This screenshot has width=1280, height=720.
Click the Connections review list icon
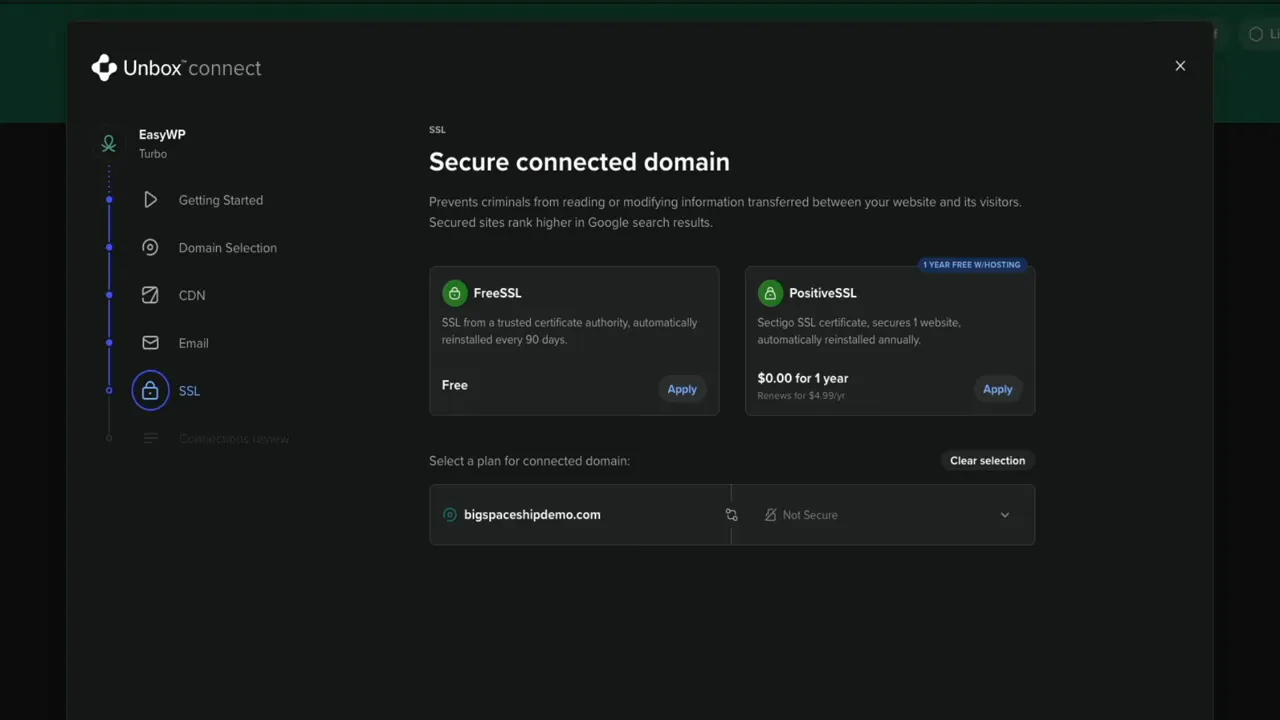click(150, 438)
